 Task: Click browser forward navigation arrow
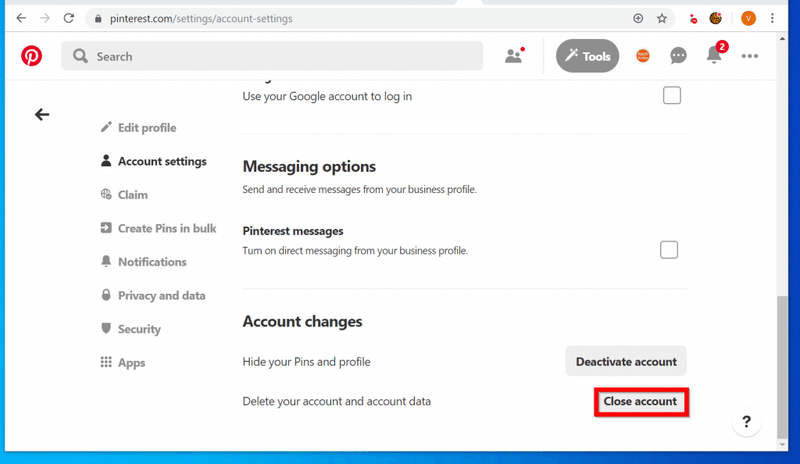click(45, 18)
